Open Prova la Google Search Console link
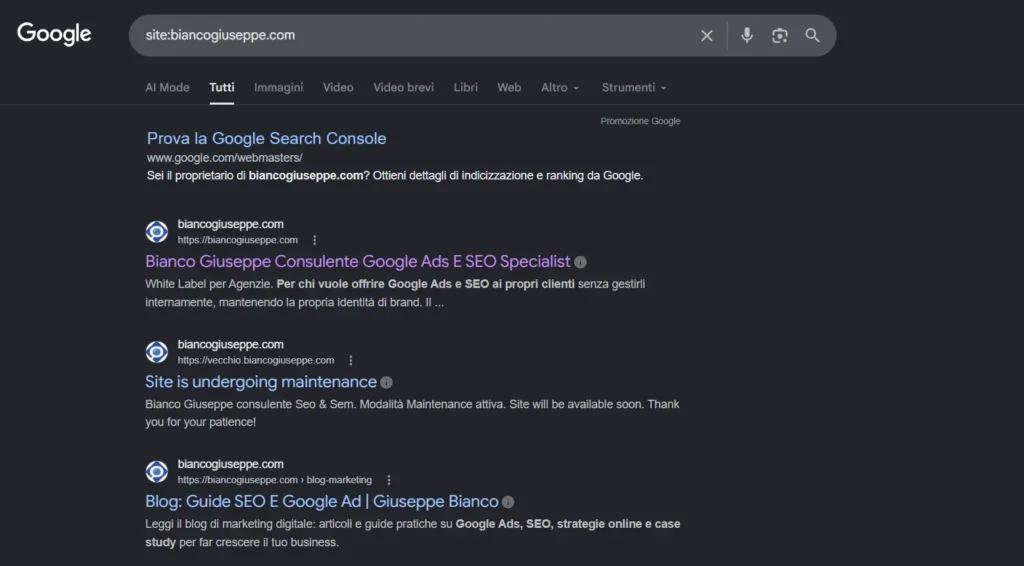This screenshot has height=566, width=1024. click(x=266, y=138)
